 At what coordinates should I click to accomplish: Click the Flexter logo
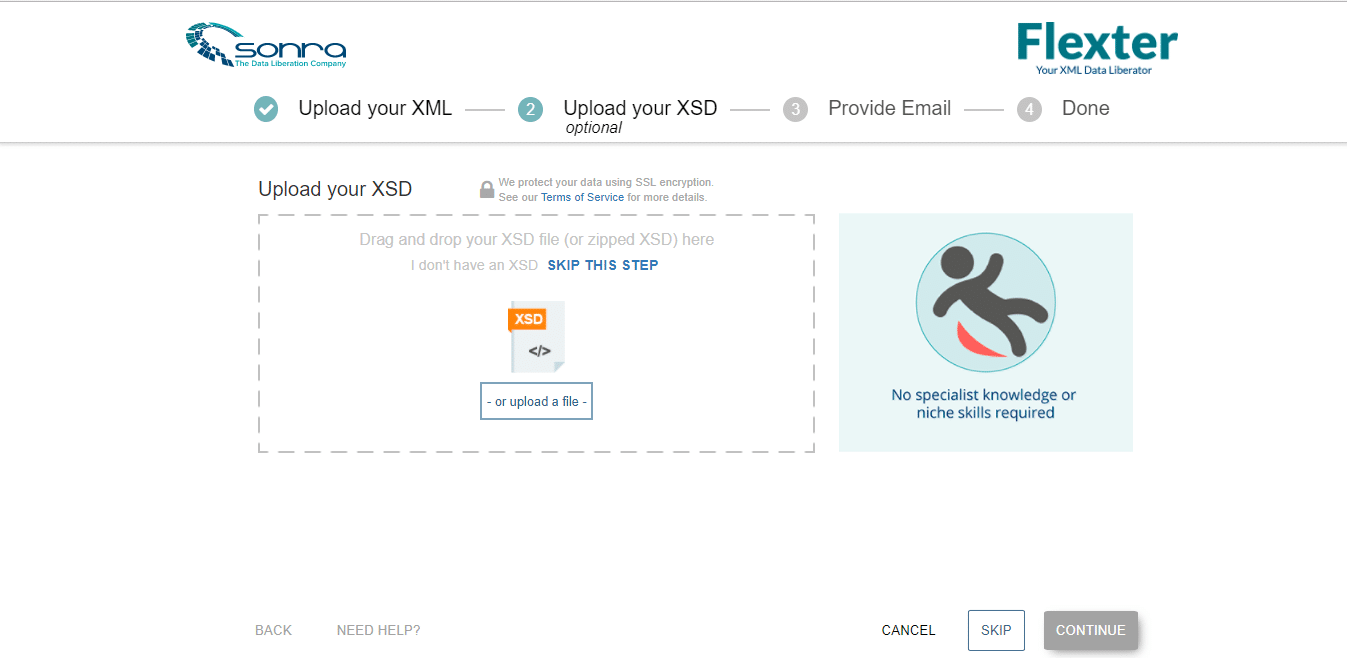[x=1097, y=49]
